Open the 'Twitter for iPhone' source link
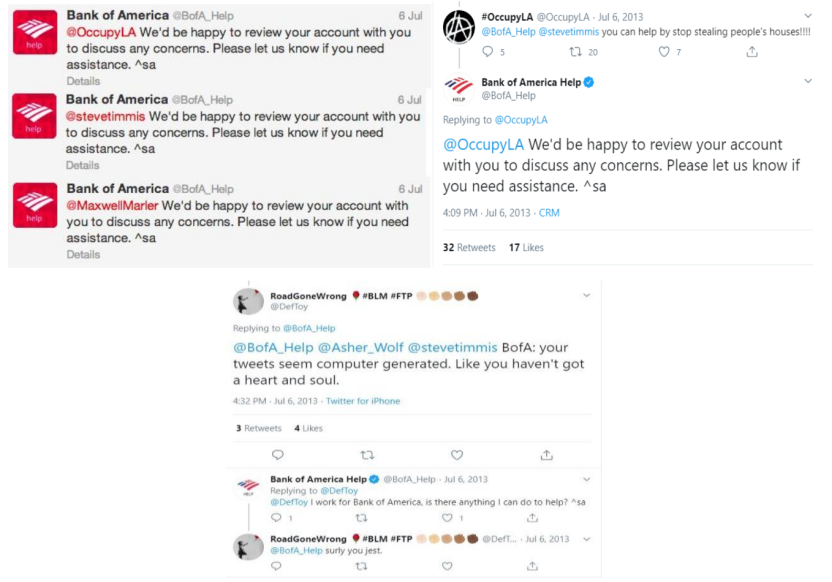 tap(362, 401)
